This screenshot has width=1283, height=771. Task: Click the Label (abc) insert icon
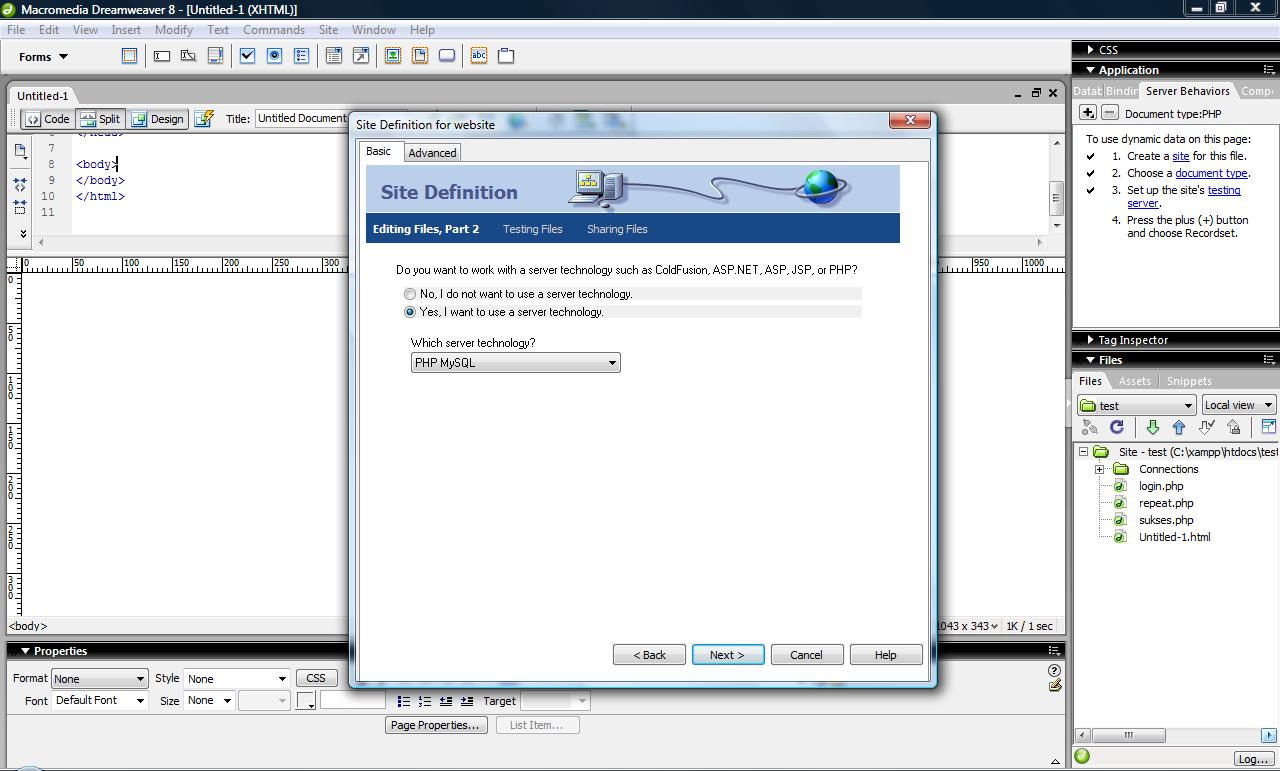click(479, 56)
